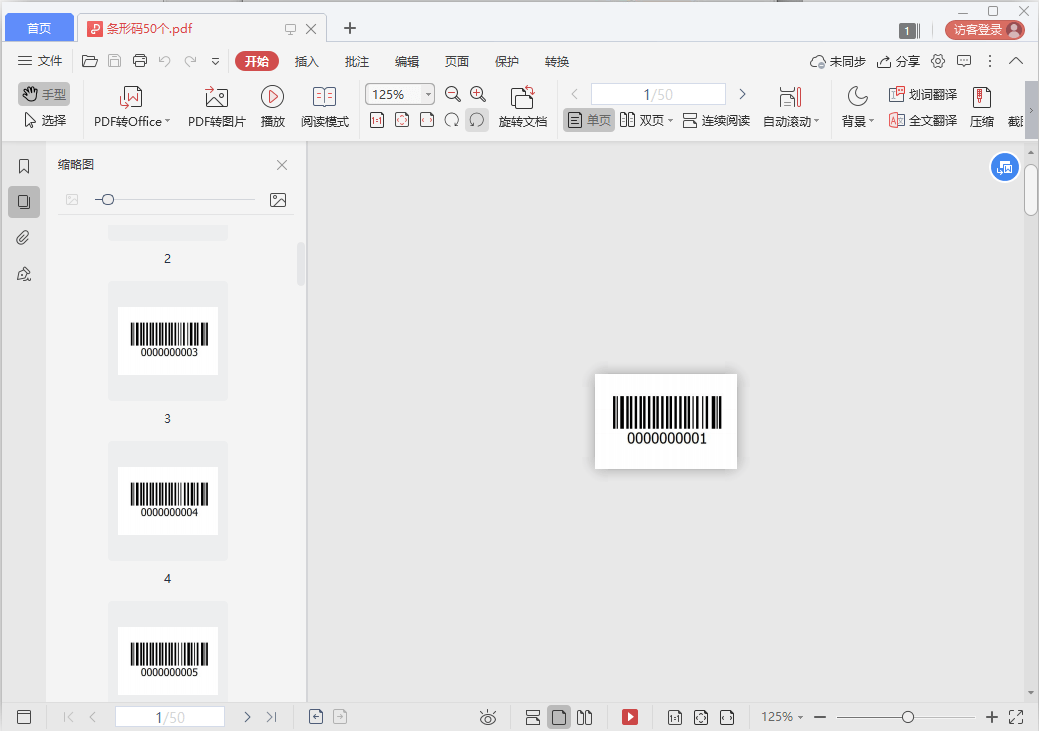
Task: Adjust status bar zoom slider handle
Action: click(x=908, y=717)
